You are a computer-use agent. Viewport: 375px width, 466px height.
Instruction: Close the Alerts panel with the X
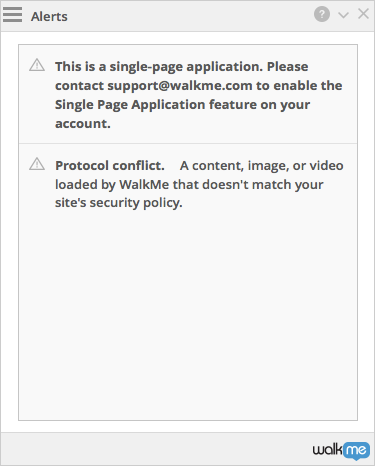(363, 14)
